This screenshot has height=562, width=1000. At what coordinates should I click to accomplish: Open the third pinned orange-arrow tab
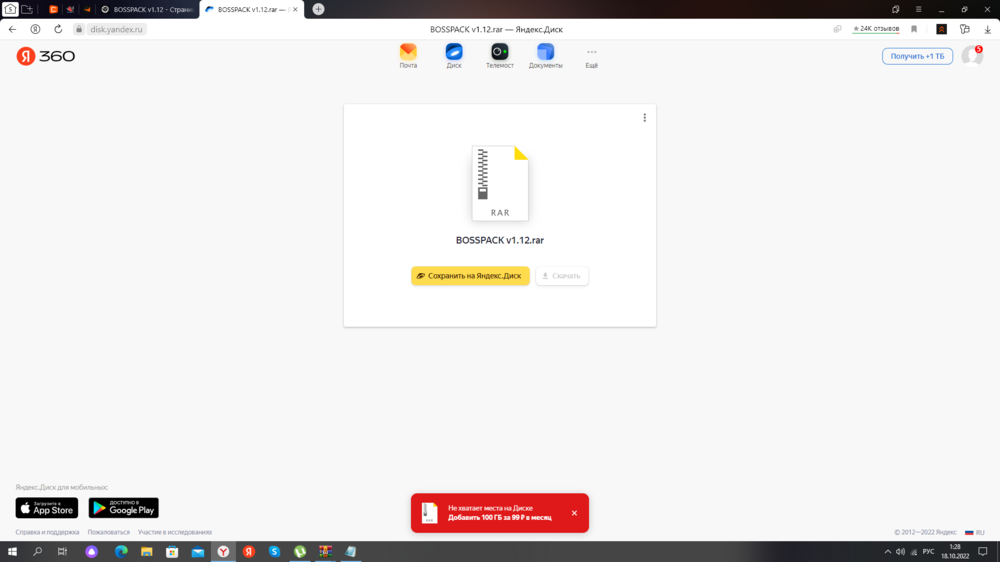pyautogui.click(x=87, y=10)
